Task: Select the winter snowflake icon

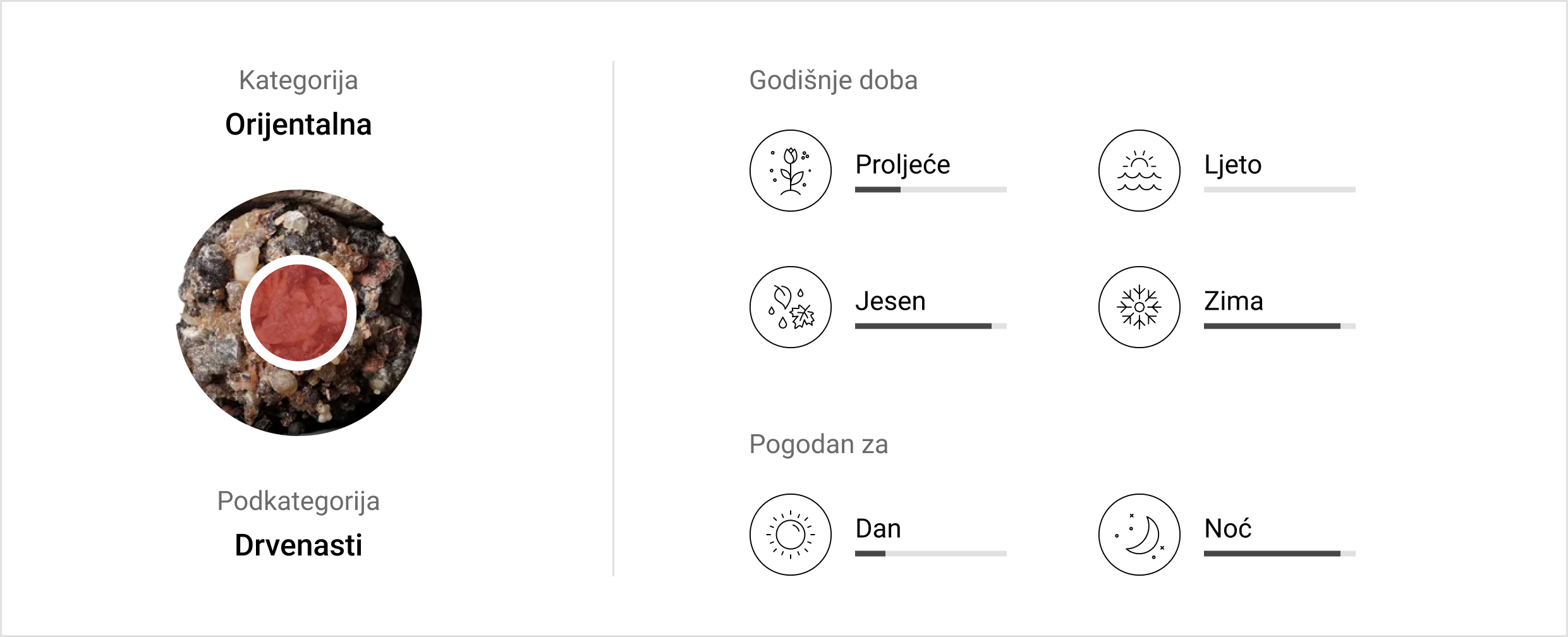Action: pos(1139,307)
